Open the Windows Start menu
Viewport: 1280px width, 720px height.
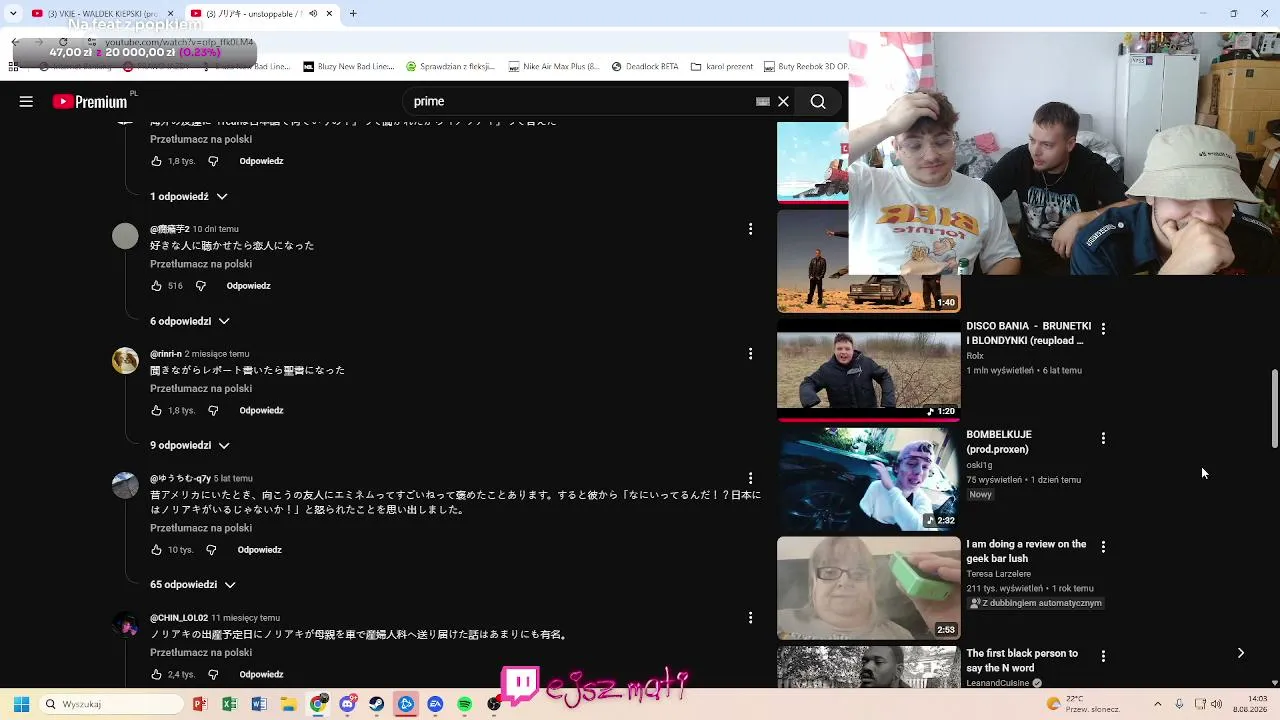21,704
